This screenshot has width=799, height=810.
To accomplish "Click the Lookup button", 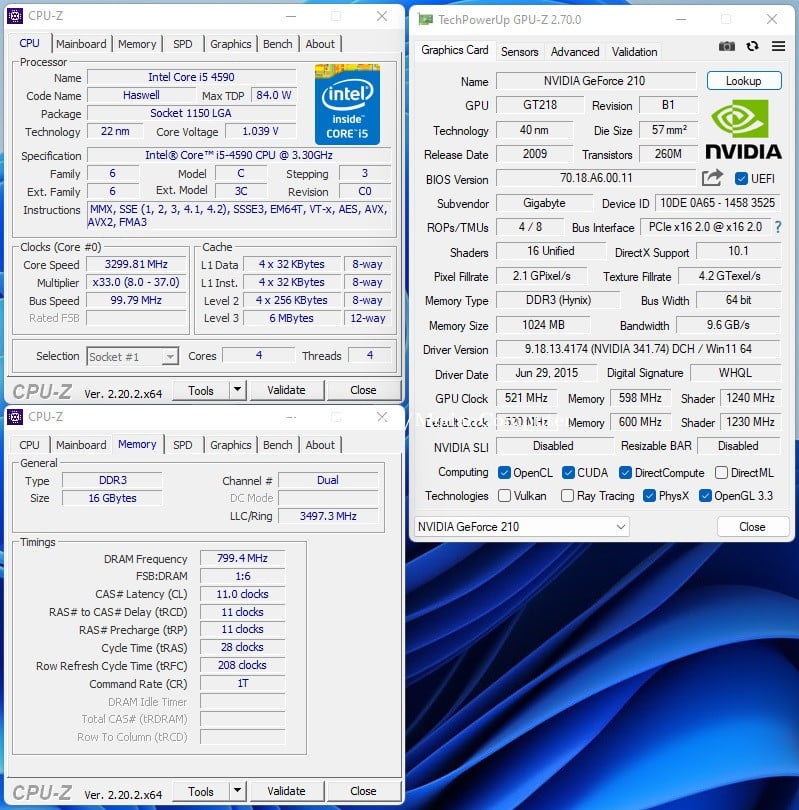I will click(x=744, y=81).
